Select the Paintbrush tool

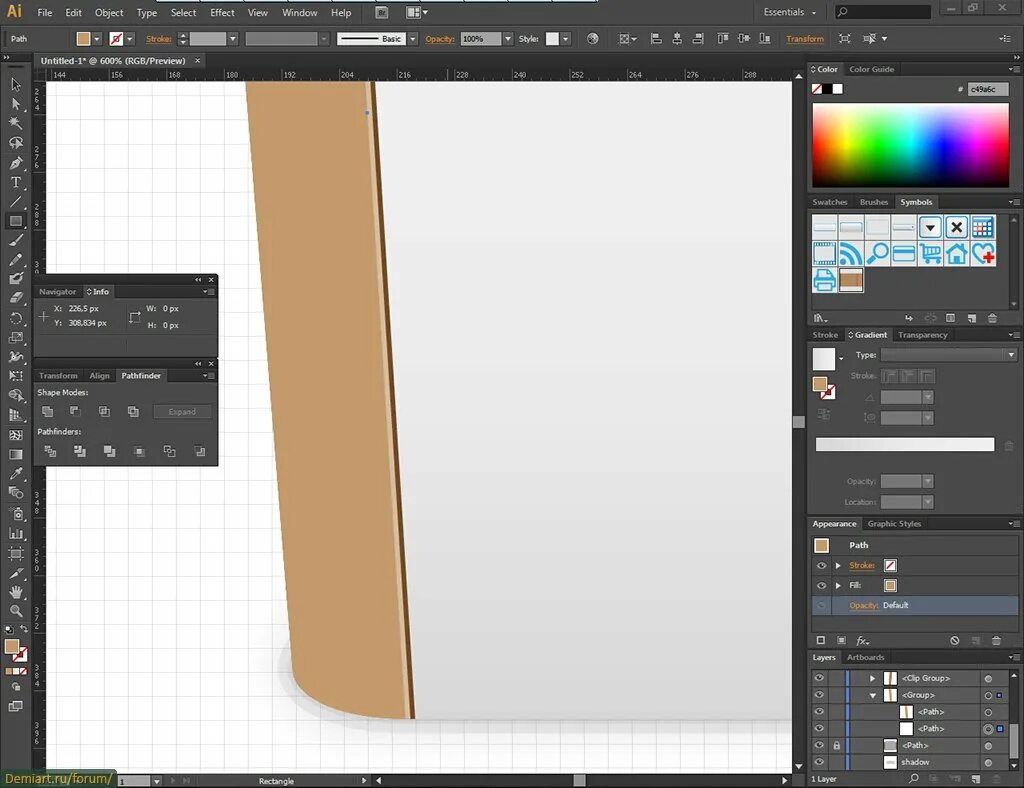pyautogui.click(x=16, y=240)
